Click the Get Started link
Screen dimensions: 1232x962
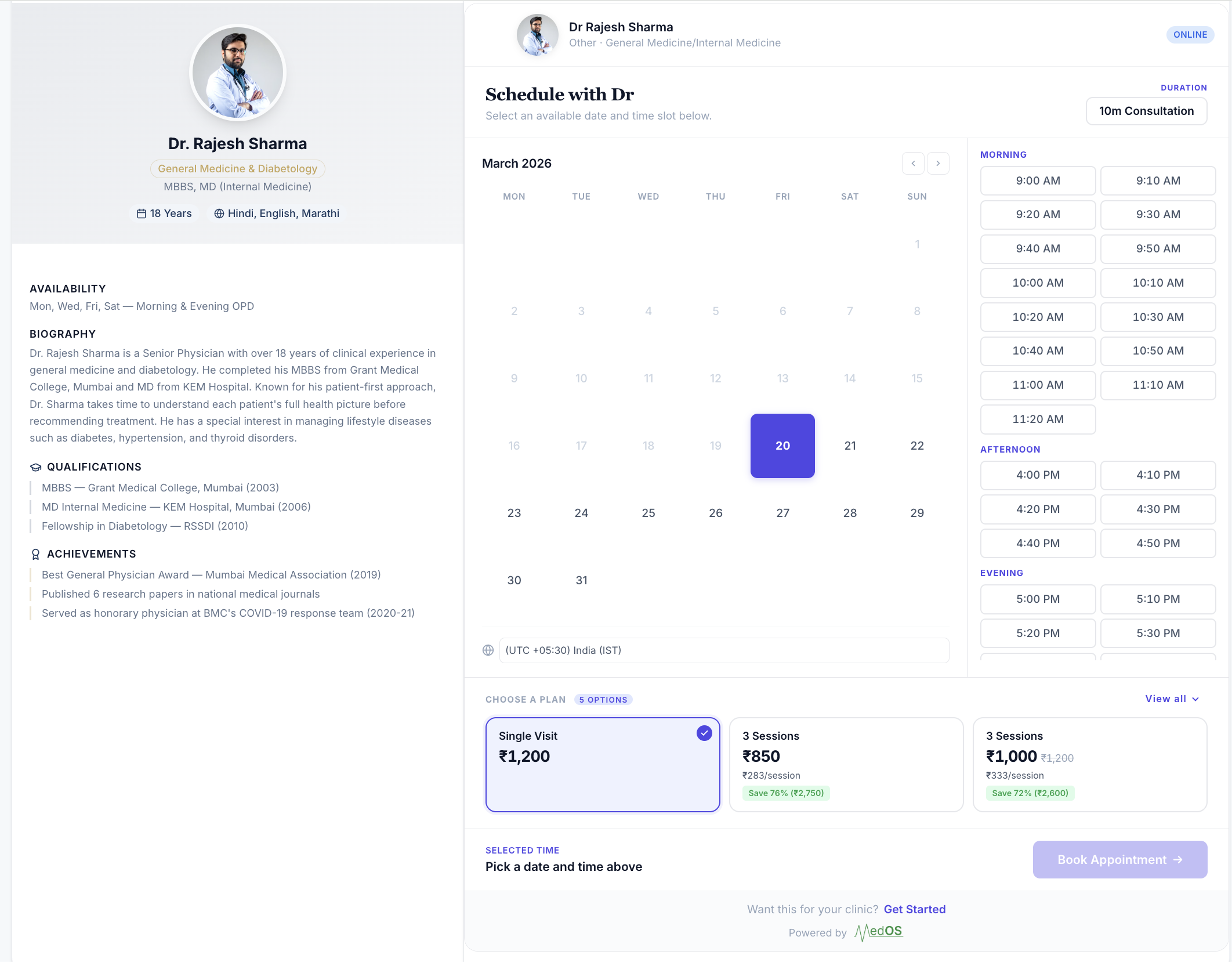click(914, 909)
